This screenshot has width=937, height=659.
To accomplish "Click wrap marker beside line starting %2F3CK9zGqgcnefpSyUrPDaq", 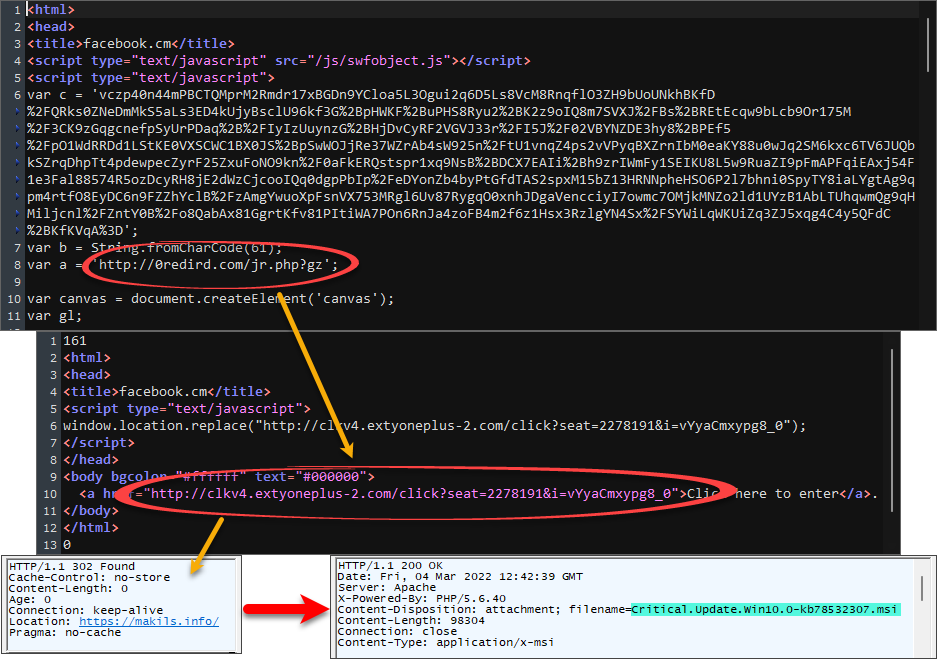I will (18, 129).
